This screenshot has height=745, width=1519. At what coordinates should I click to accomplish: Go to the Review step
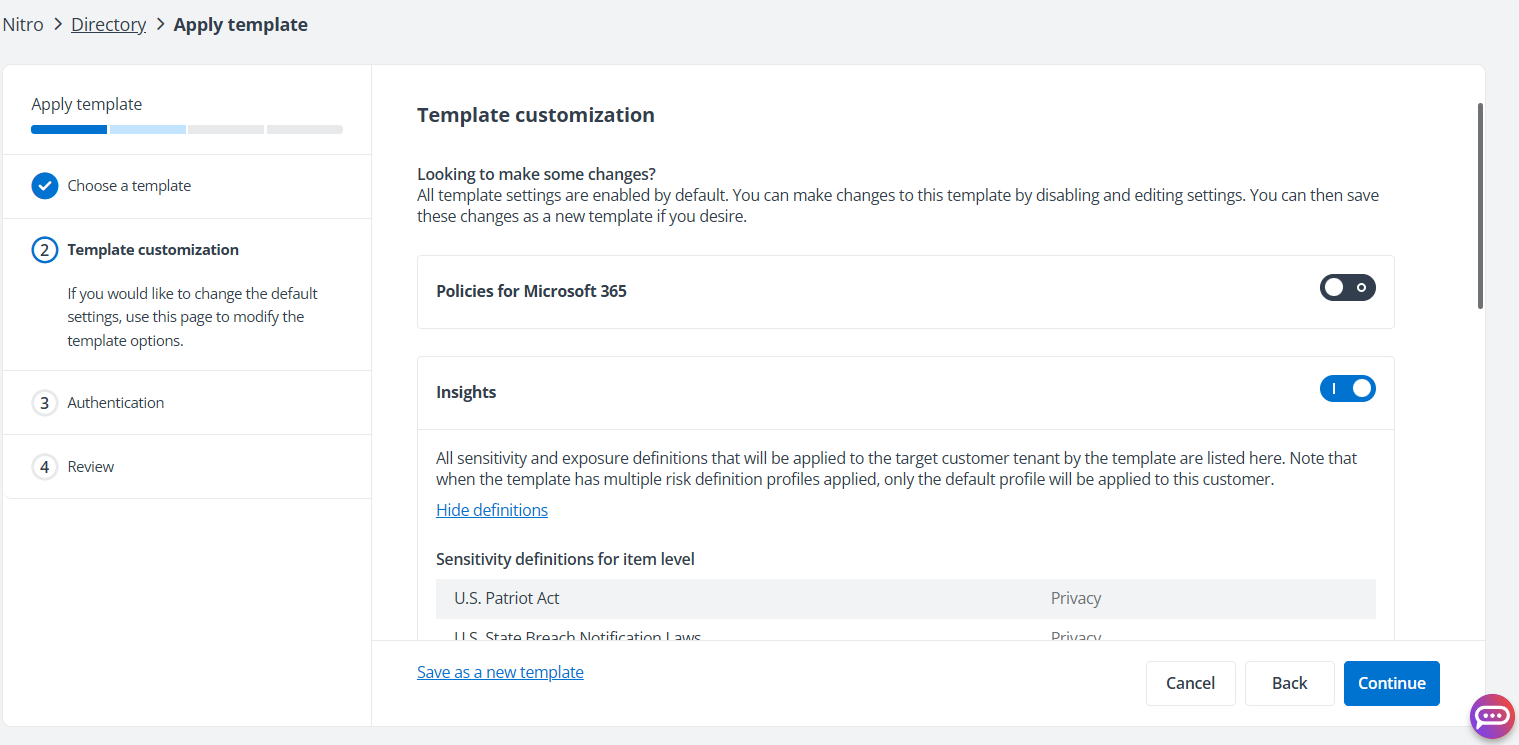[91, 467]
